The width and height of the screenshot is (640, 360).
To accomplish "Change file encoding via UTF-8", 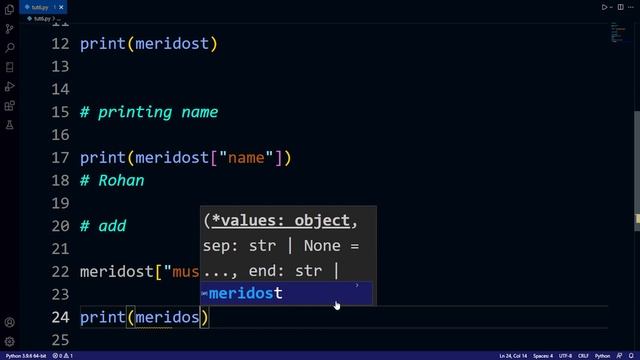I will pyautogui.click(x=565, y=356).
